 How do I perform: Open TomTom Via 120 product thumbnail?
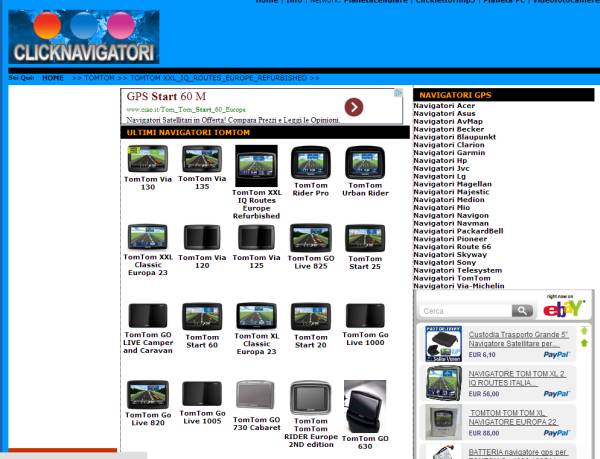coord(202,238)
